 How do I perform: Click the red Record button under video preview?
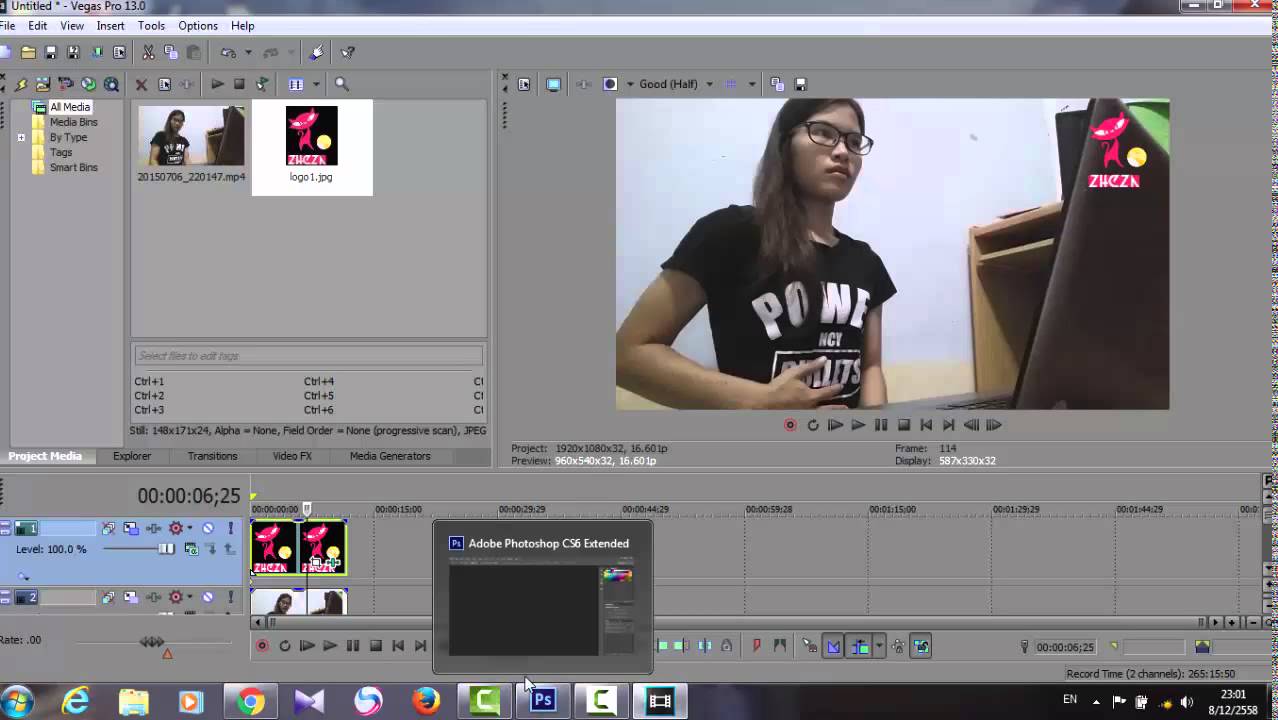(x=790, y=425)
